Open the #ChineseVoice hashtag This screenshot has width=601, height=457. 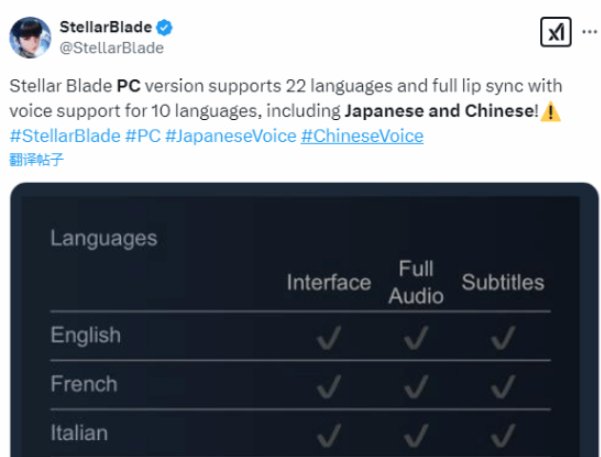pyautogui.click(x=362, y=135)
